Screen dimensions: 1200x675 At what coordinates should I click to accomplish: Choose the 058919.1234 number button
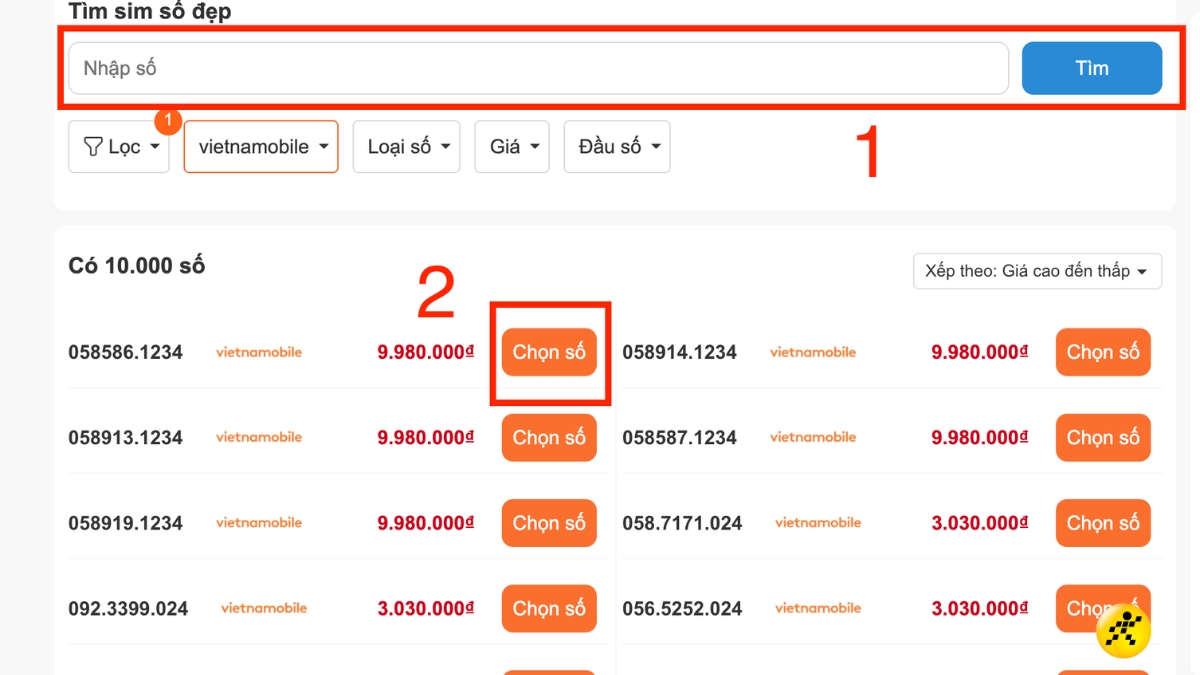pos(549,523)
